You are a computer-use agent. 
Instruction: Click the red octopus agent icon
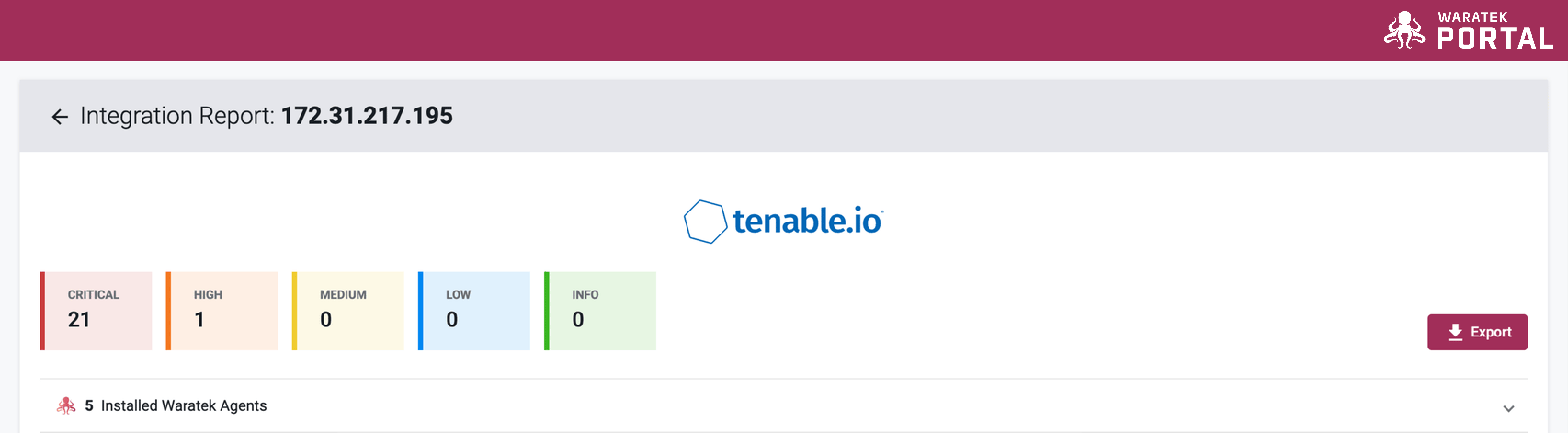[x=66, y=406]
